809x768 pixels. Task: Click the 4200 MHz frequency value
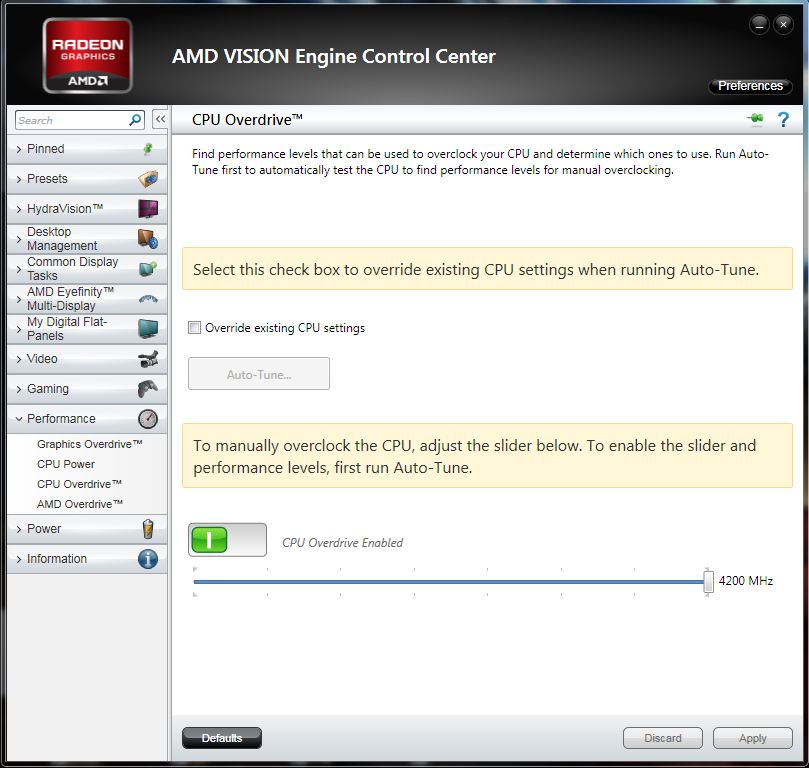click(746, 581)
